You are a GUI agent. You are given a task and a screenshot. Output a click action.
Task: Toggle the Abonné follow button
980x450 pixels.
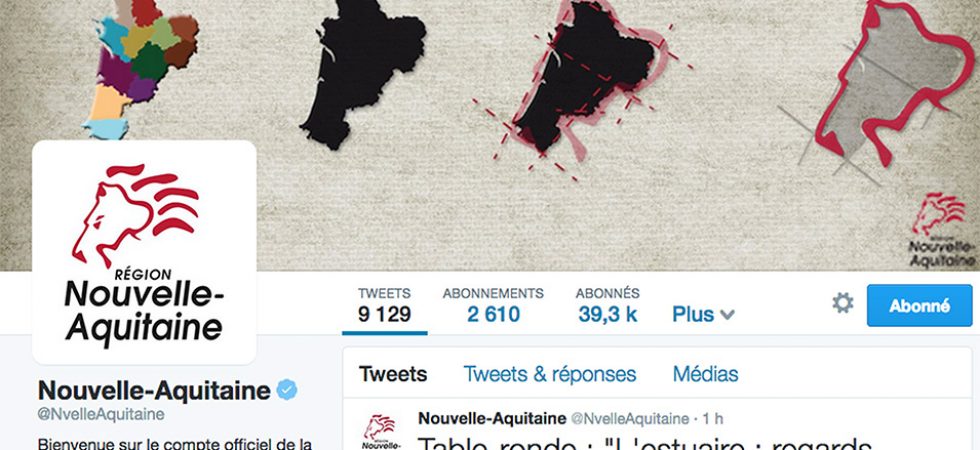919,306
